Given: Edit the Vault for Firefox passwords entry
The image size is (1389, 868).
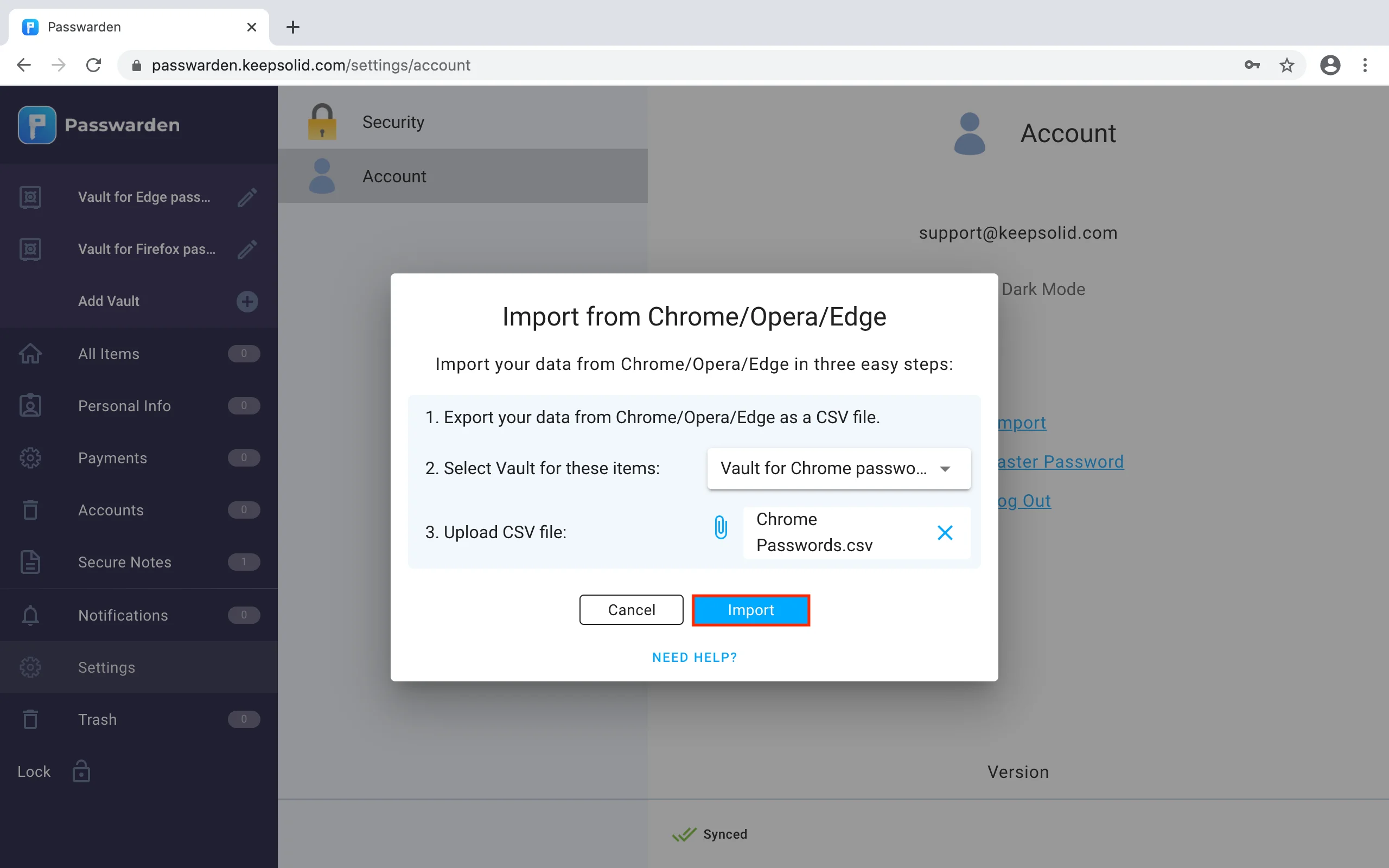Looking at the screenshot, I should click(247, 250).
